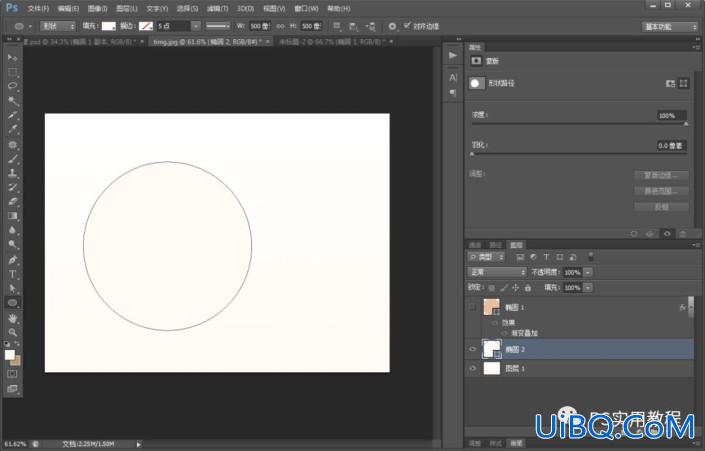Hide the 图层 1 layer eye
This screenshot has width=705, height=451.
point(473,368)
